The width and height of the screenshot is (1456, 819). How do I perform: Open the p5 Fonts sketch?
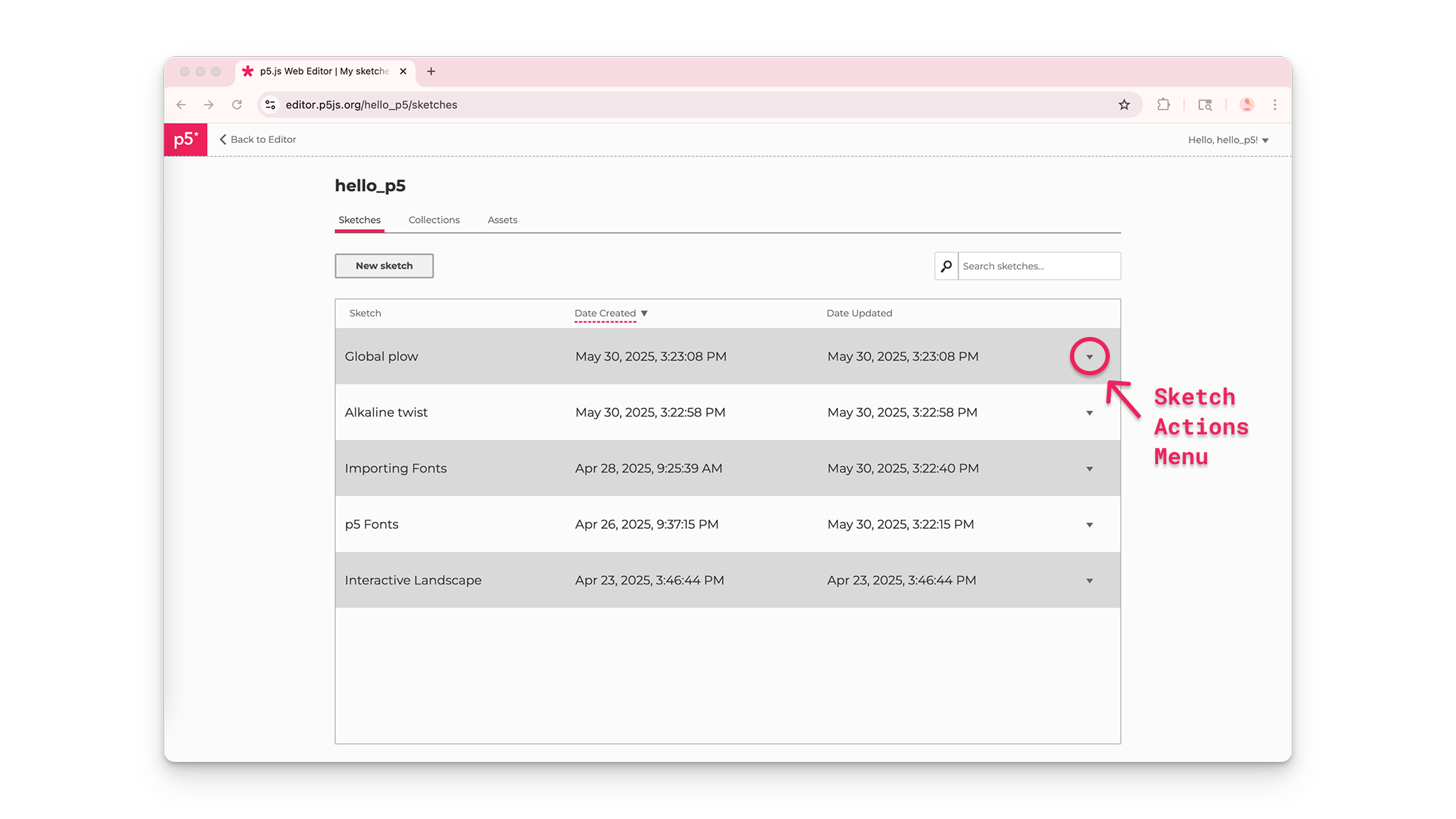coord(371,524)
